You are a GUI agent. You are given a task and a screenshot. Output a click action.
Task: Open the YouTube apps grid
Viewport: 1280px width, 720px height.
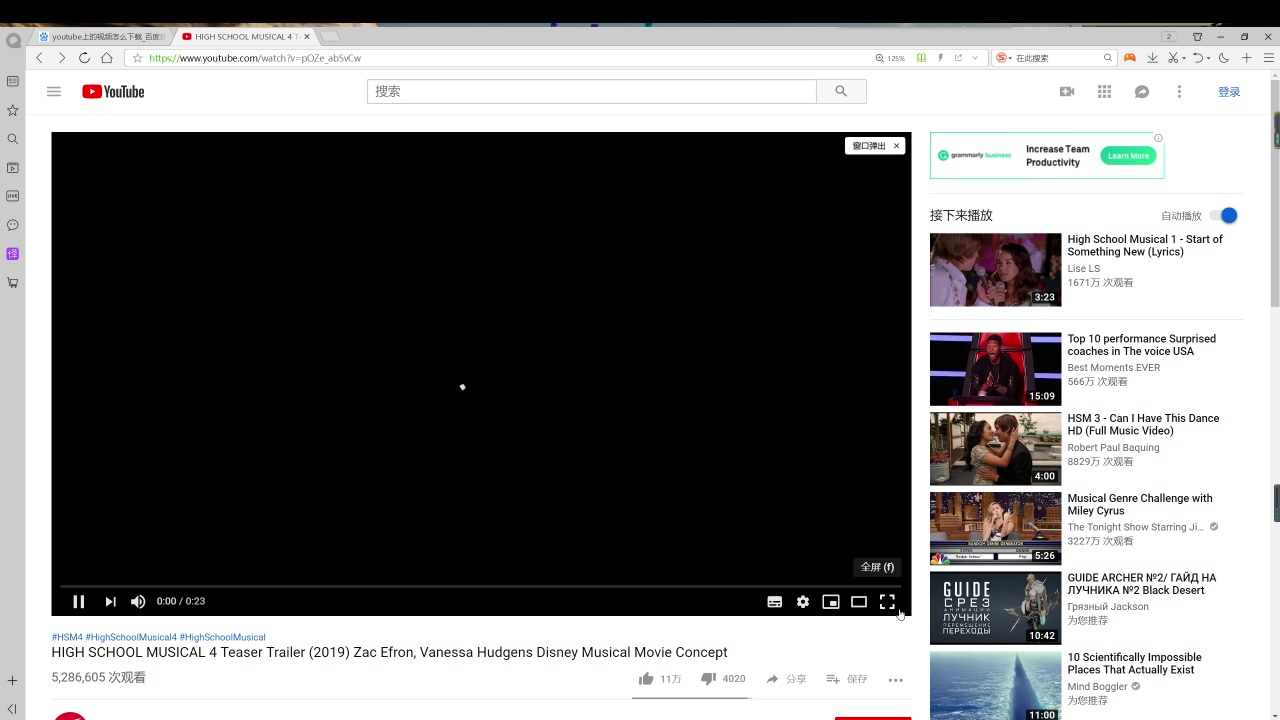click(1104, 91)
